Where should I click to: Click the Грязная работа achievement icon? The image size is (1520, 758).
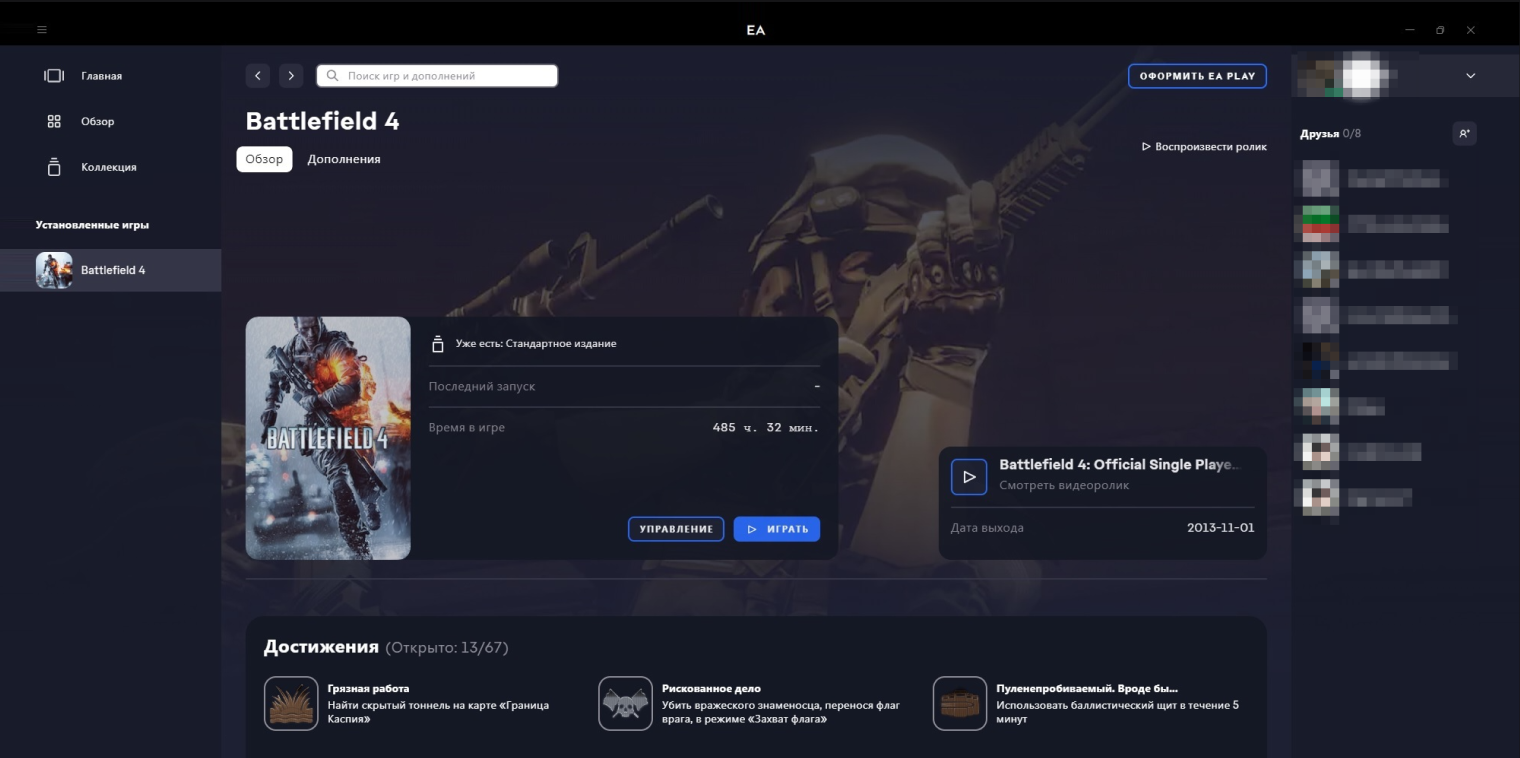tap(291, 703)
